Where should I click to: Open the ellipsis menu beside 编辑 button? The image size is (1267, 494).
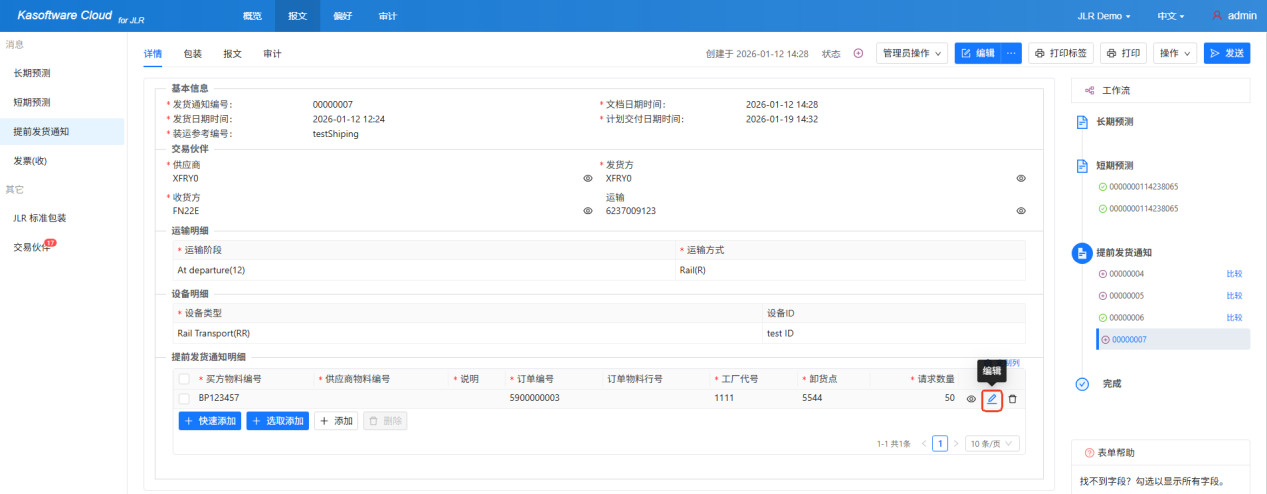pos(1011,54)
